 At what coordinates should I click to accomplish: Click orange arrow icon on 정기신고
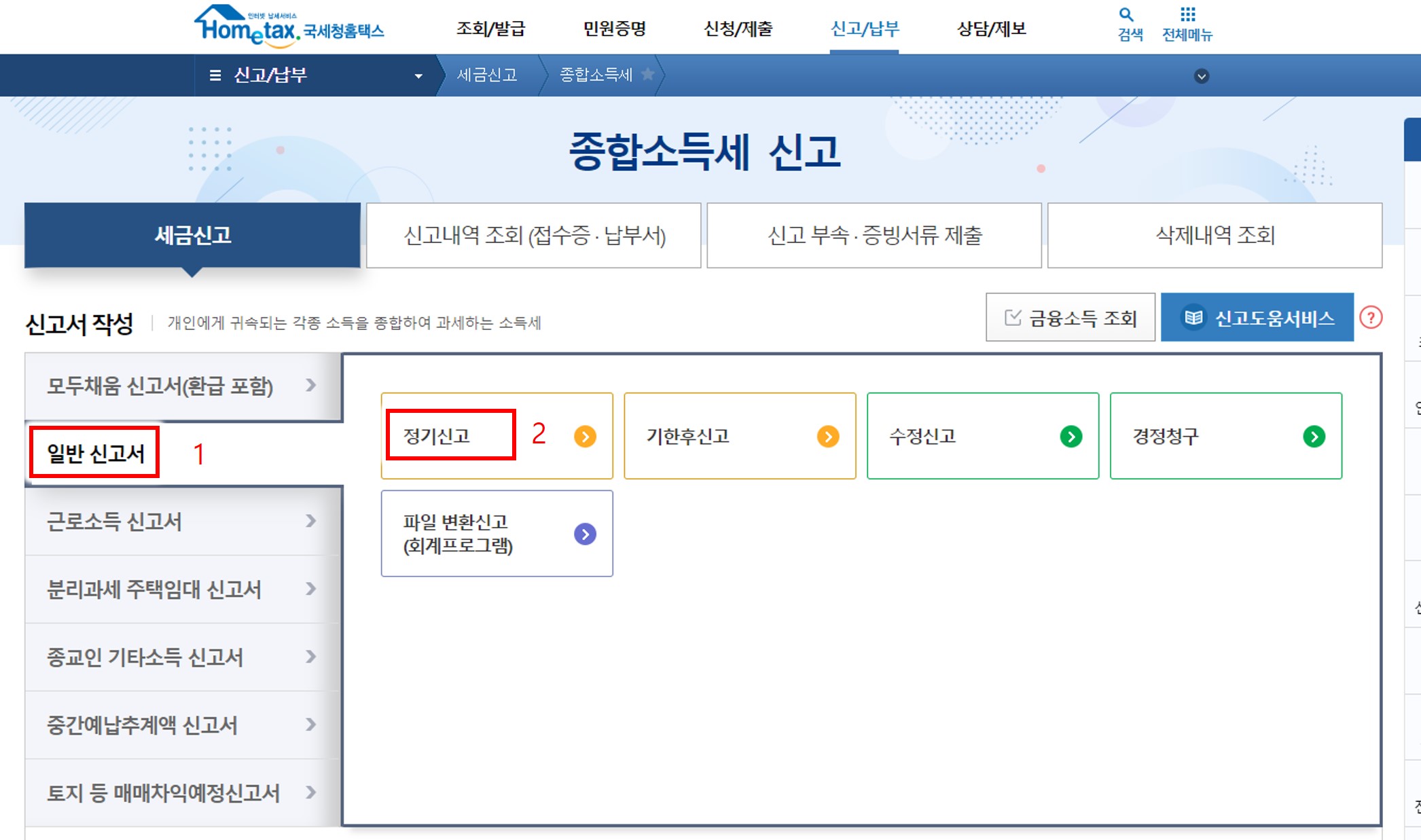pos(585,436)
